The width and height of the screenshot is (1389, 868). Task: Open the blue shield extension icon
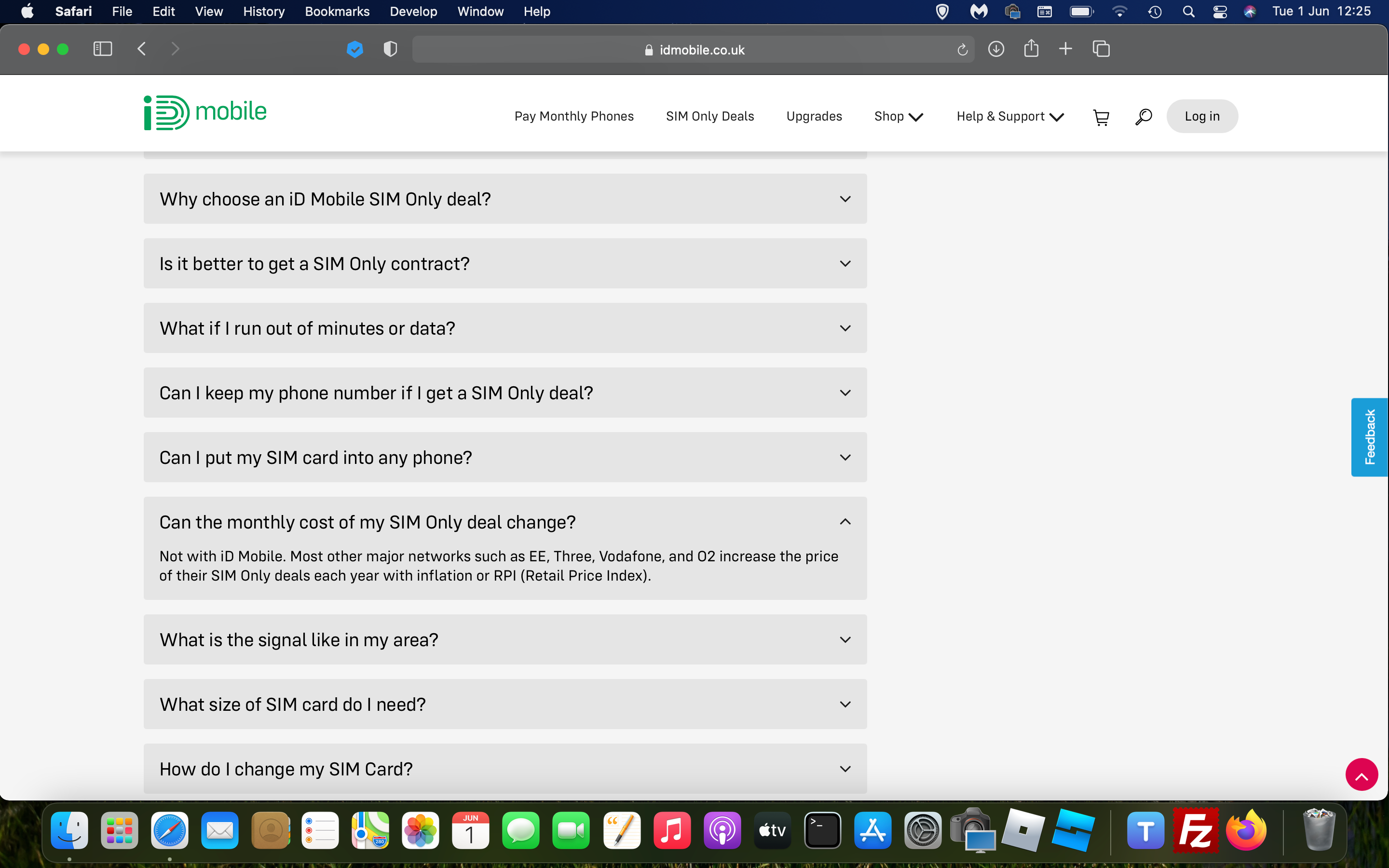354,49
